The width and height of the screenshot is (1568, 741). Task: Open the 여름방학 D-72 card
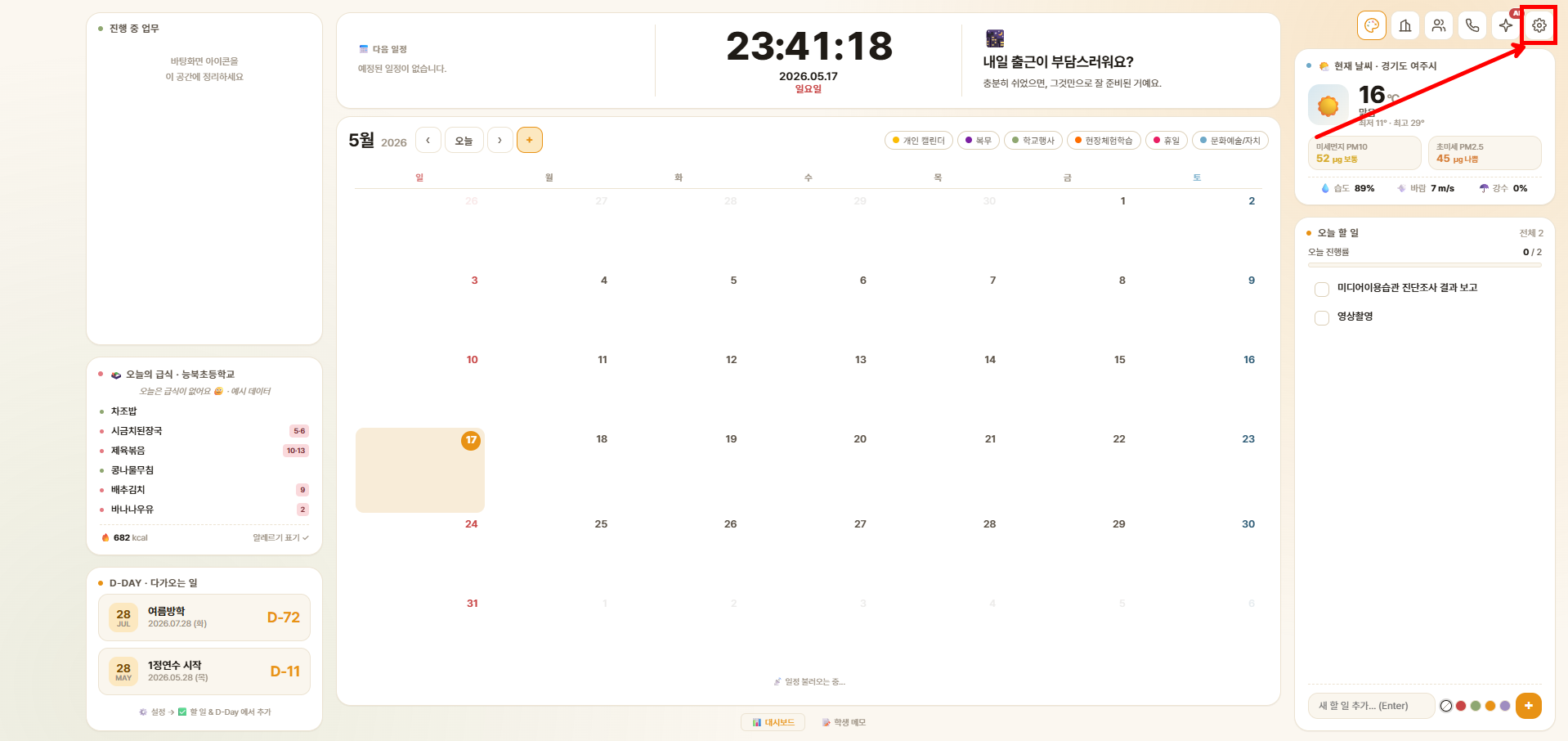204,617
